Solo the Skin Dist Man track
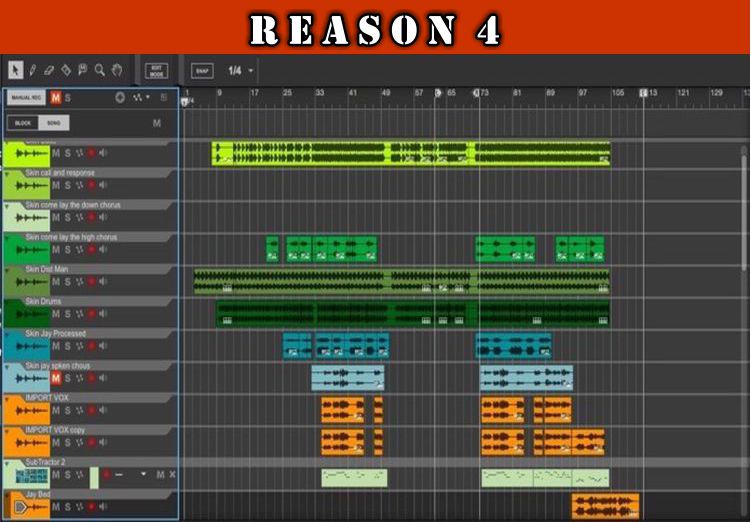The height and width of the screenshot is (522, 751). pyautogui.click(x=68, y=282)
